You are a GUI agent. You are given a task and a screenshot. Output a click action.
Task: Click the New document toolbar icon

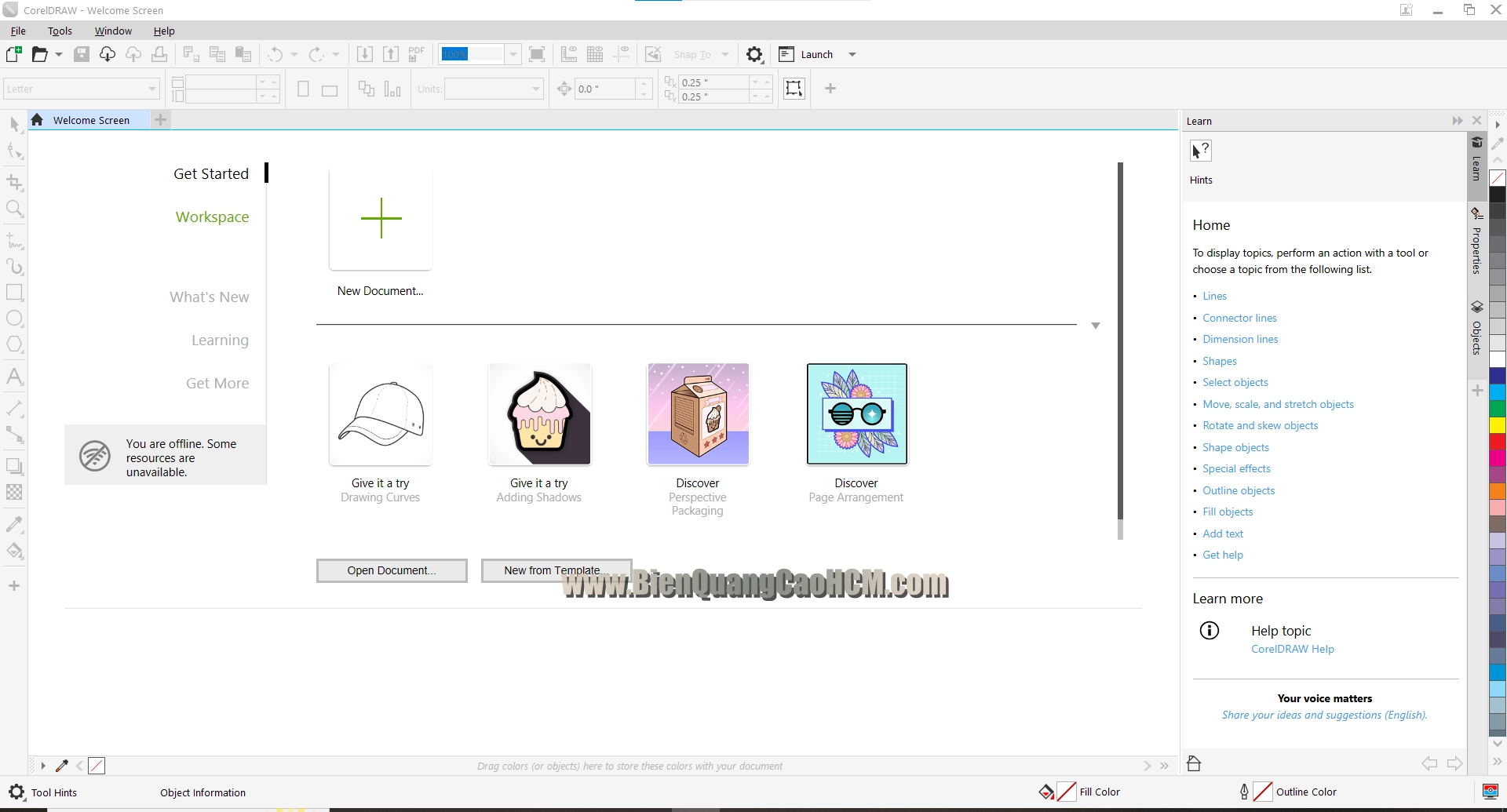coord(14,54)
